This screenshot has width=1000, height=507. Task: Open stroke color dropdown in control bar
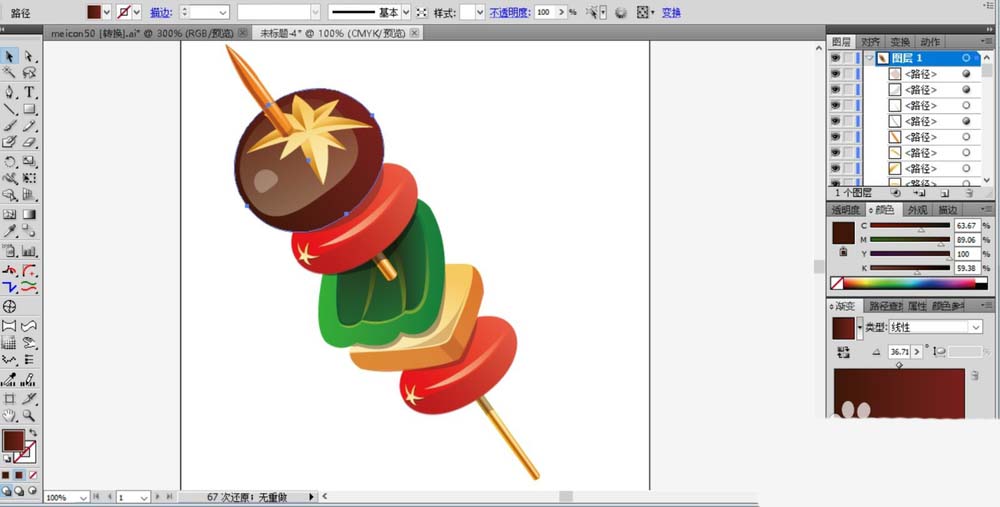[136, 12]
